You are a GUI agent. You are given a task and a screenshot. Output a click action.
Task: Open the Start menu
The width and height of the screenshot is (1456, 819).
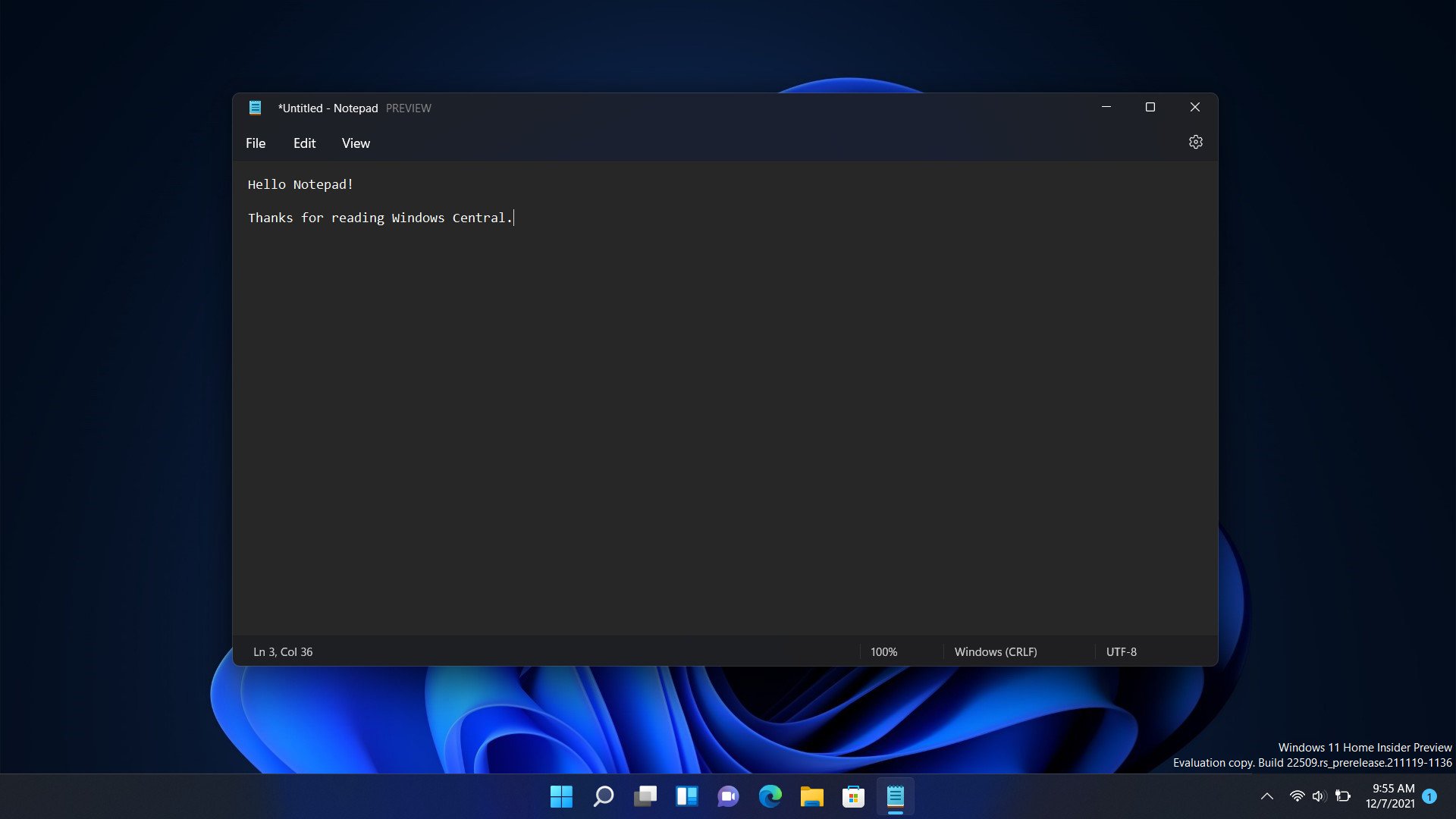pos(561,796)
